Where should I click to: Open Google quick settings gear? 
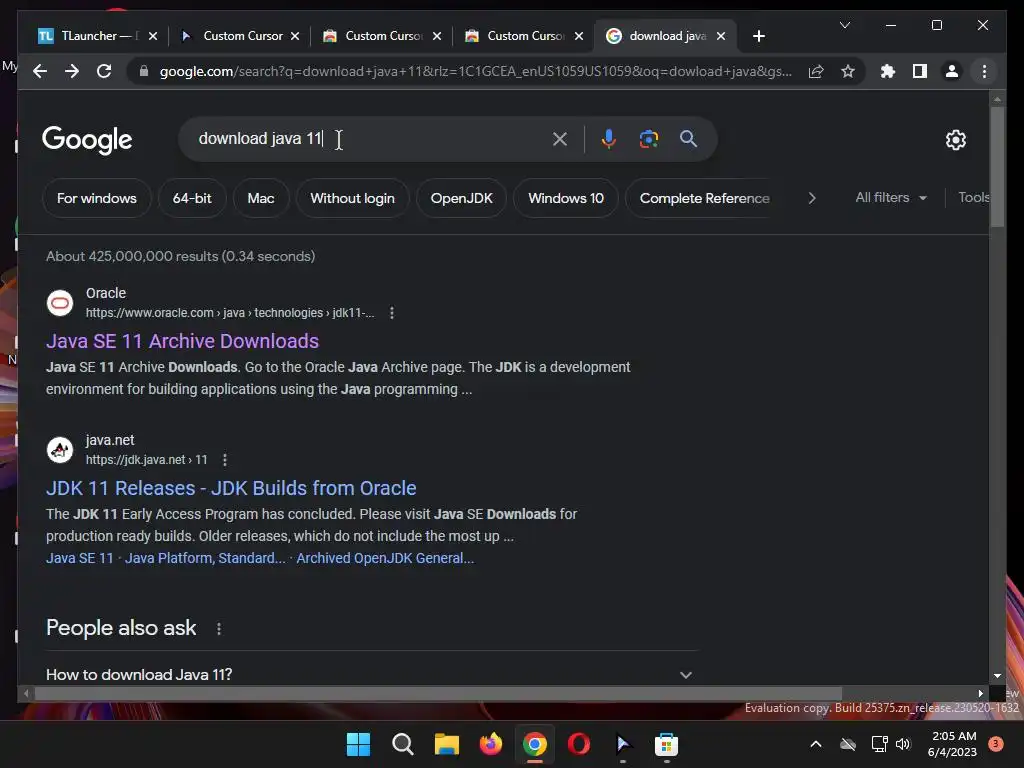pos(955,139)
